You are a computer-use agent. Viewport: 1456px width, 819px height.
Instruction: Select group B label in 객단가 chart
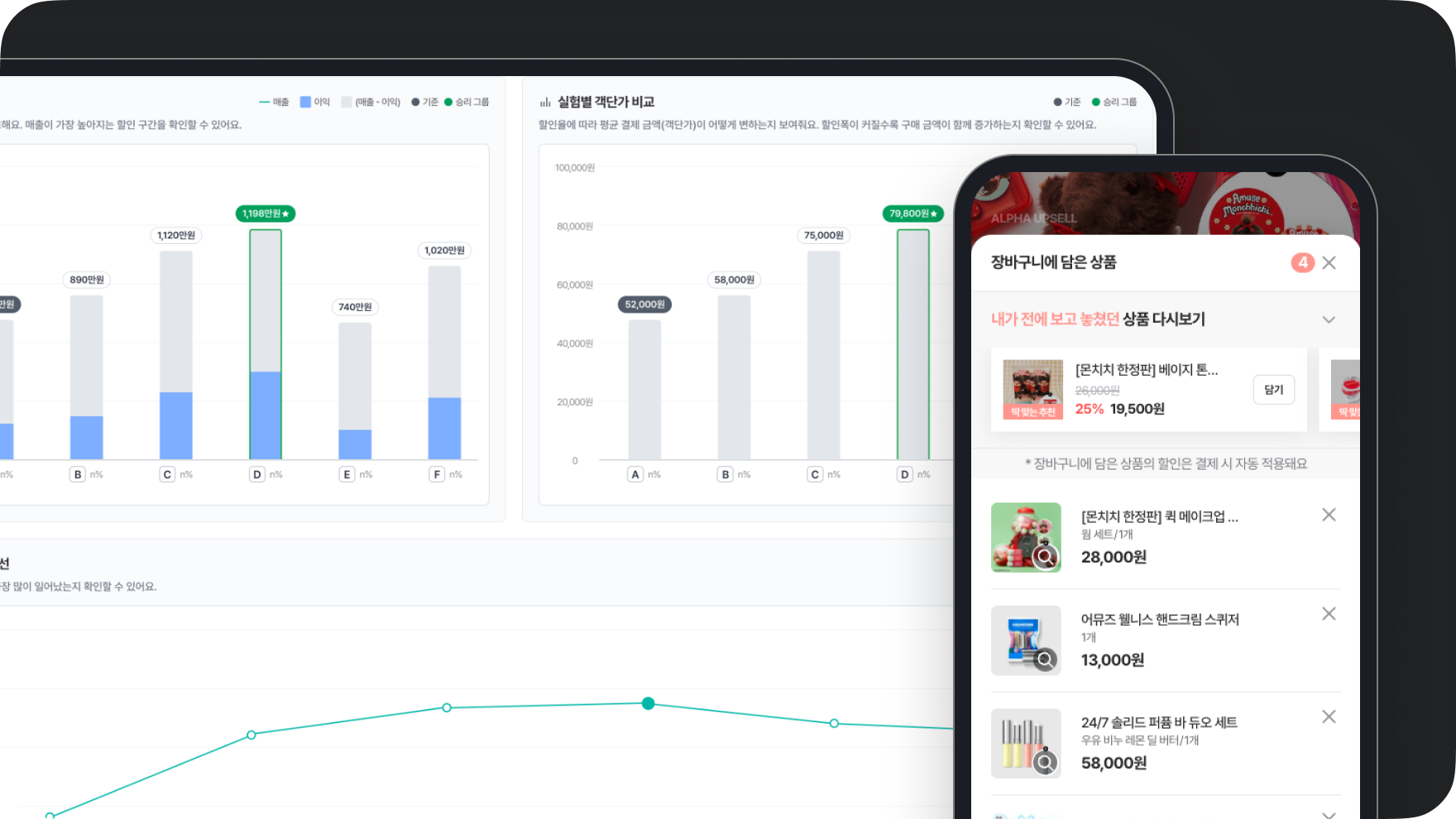point(726,474)
